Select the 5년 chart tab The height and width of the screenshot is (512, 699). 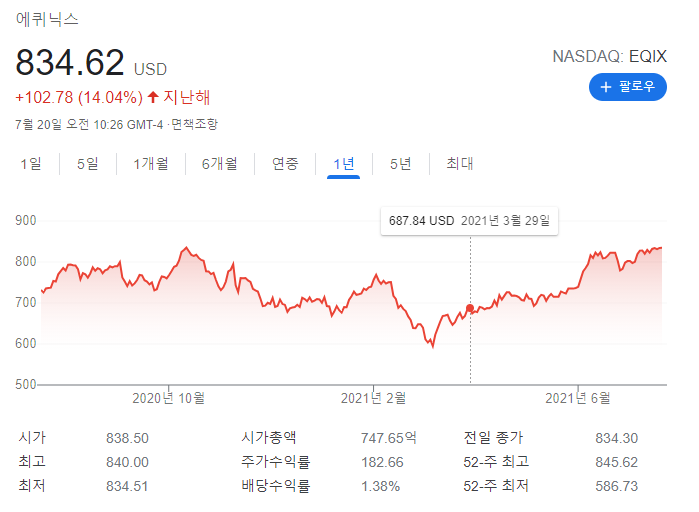(401, 164)
